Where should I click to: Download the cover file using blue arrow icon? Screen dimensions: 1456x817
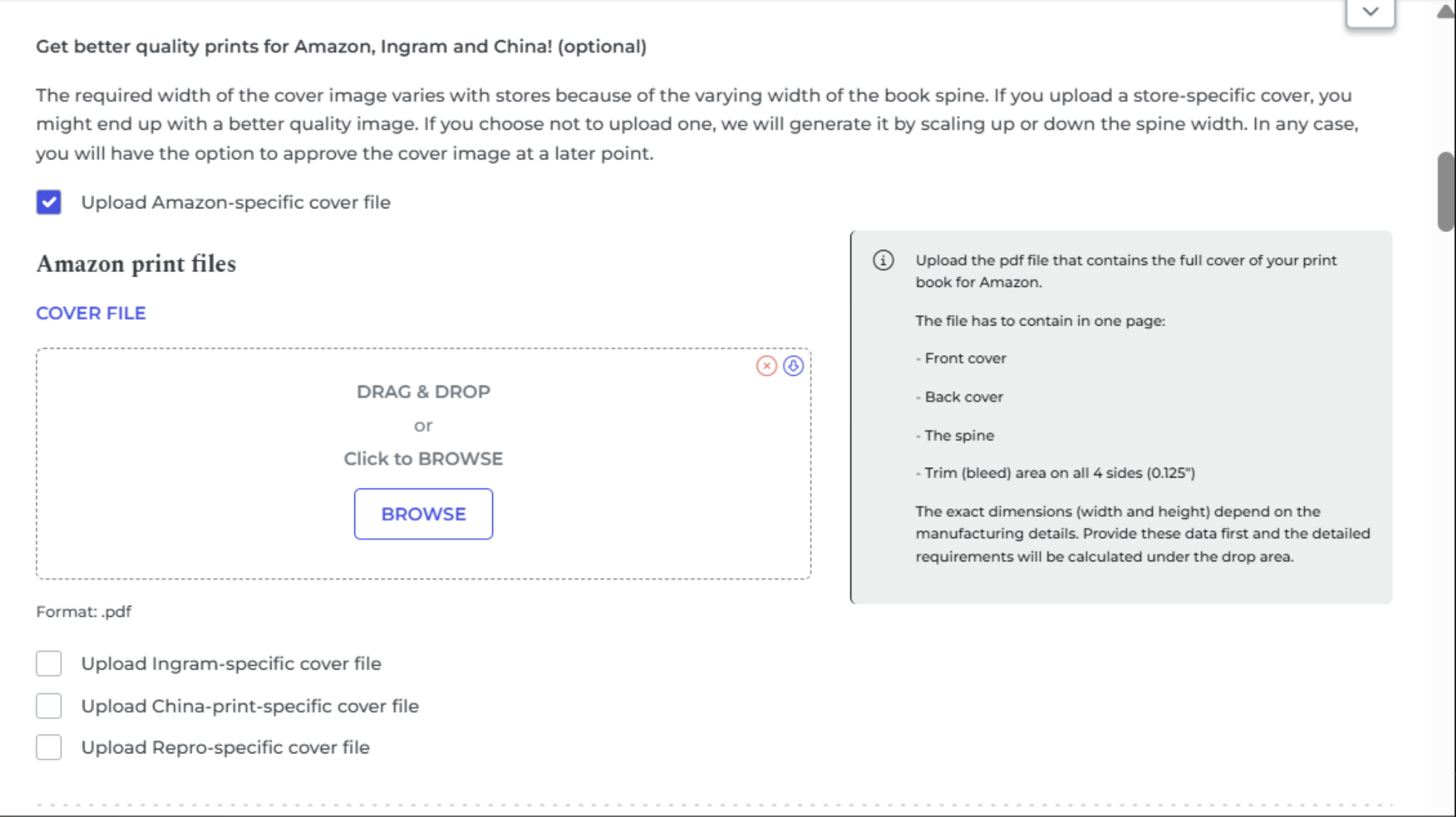pos(793,365)
